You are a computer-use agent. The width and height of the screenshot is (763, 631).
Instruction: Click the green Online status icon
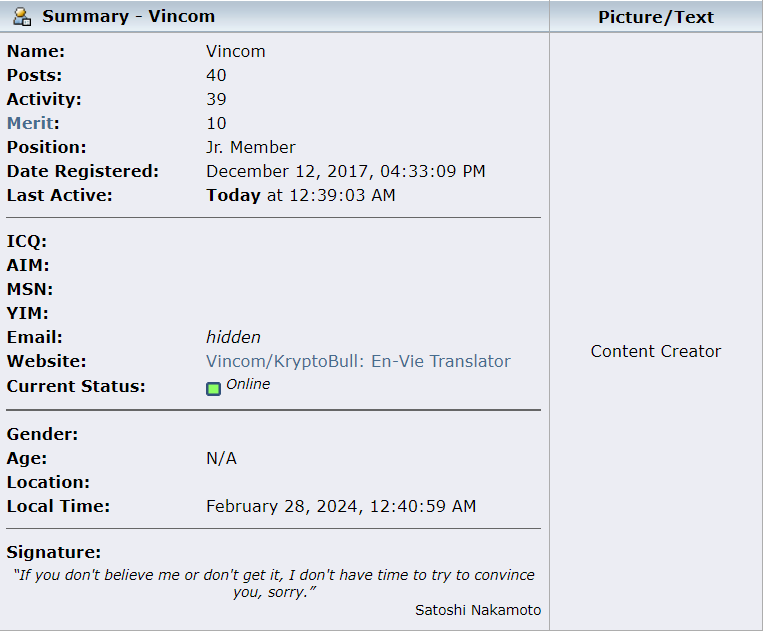coord(213,389)
